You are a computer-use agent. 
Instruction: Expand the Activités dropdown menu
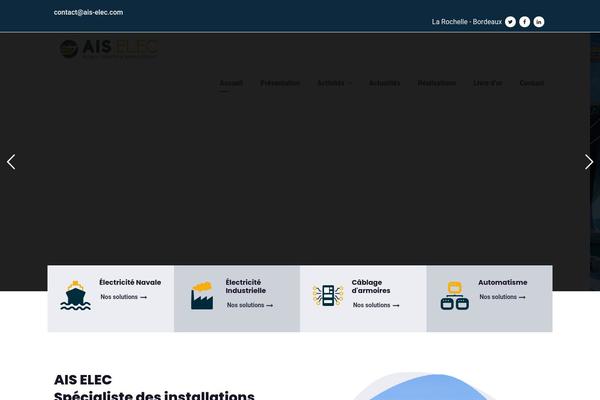pyautogui.click(x=334, y=83)
